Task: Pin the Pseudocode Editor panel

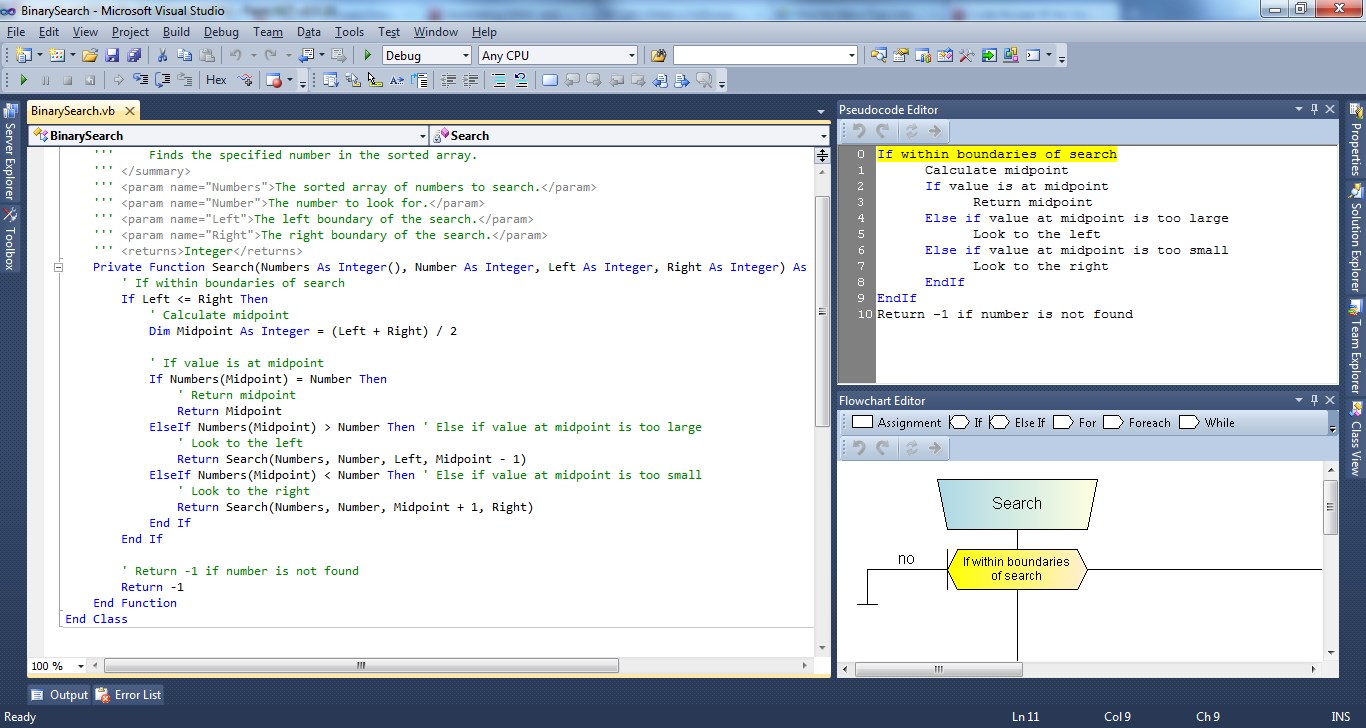Action: tap(1314, 108)
